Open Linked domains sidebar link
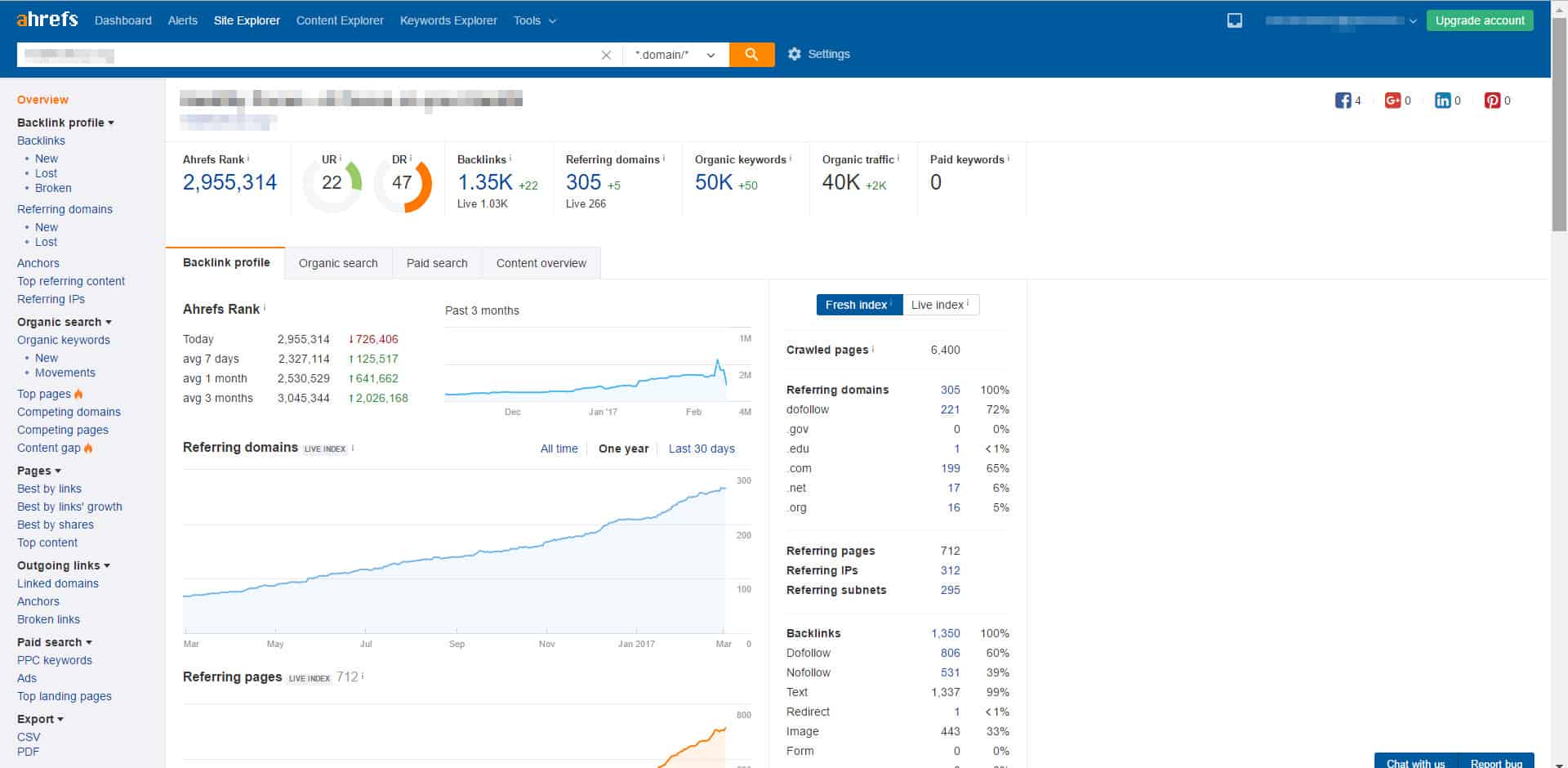 point(58,583)
